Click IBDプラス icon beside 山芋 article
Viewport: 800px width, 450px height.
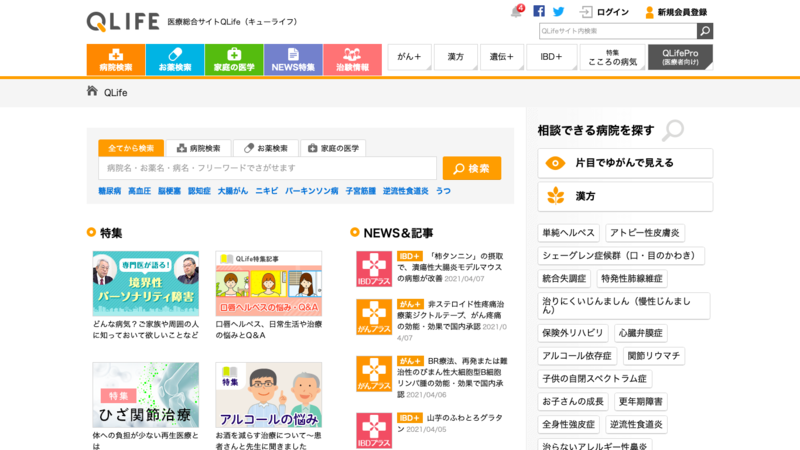pos(374,431)
